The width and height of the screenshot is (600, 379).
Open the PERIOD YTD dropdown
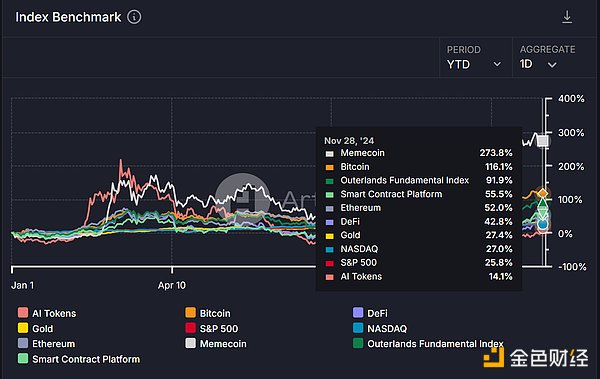pyautogui.click(x=474, y=57)
